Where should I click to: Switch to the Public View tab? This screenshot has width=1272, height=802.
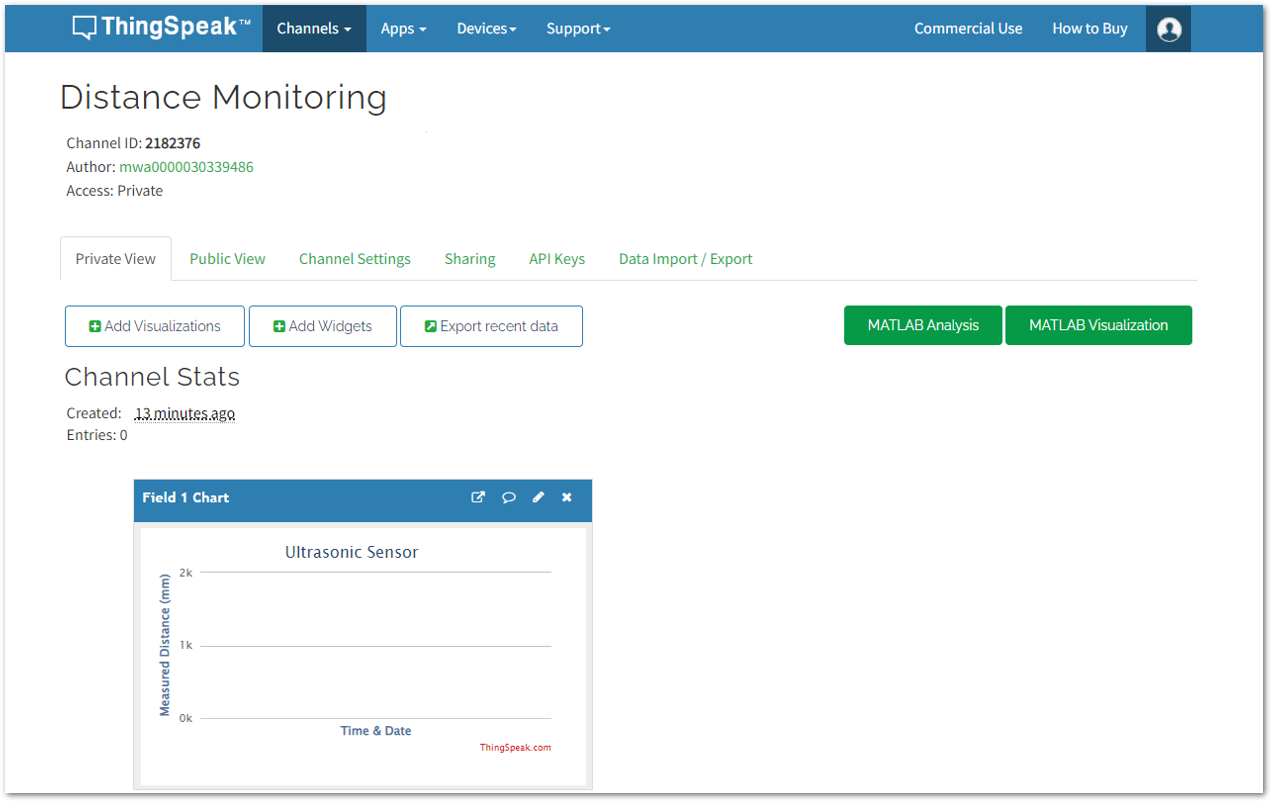(227, 259)
